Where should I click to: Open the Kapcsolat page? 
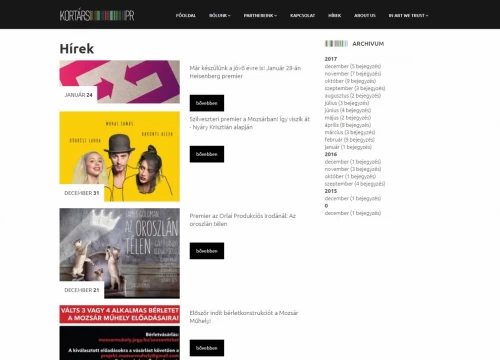coord(302,15)
